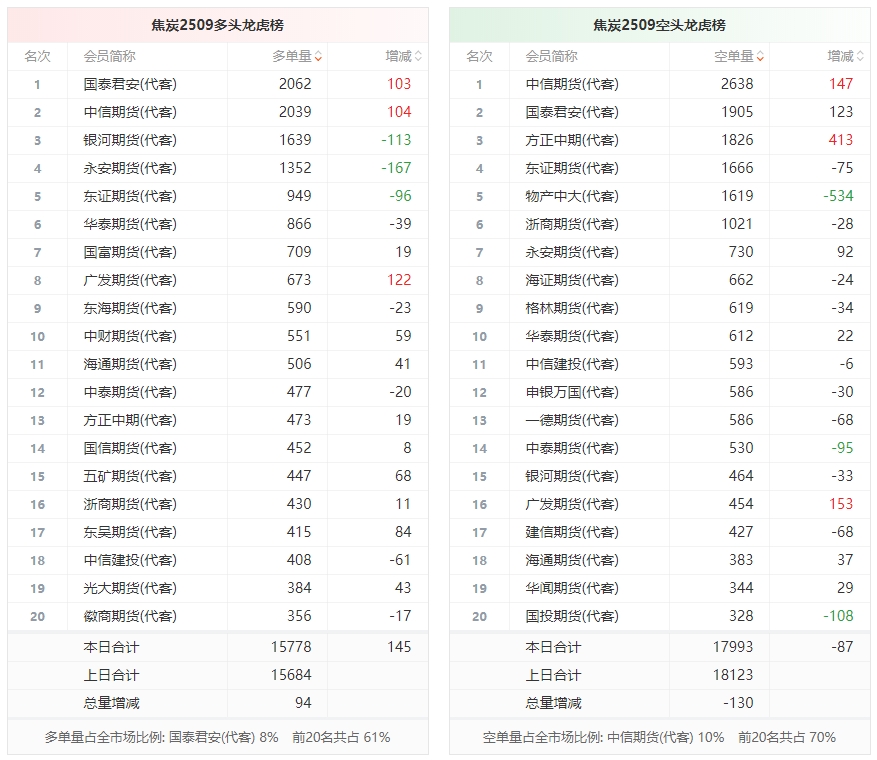The image size is (877, 760).
Task: Select 永安期货(代客) in short table
Action: [x=572, y=252]
